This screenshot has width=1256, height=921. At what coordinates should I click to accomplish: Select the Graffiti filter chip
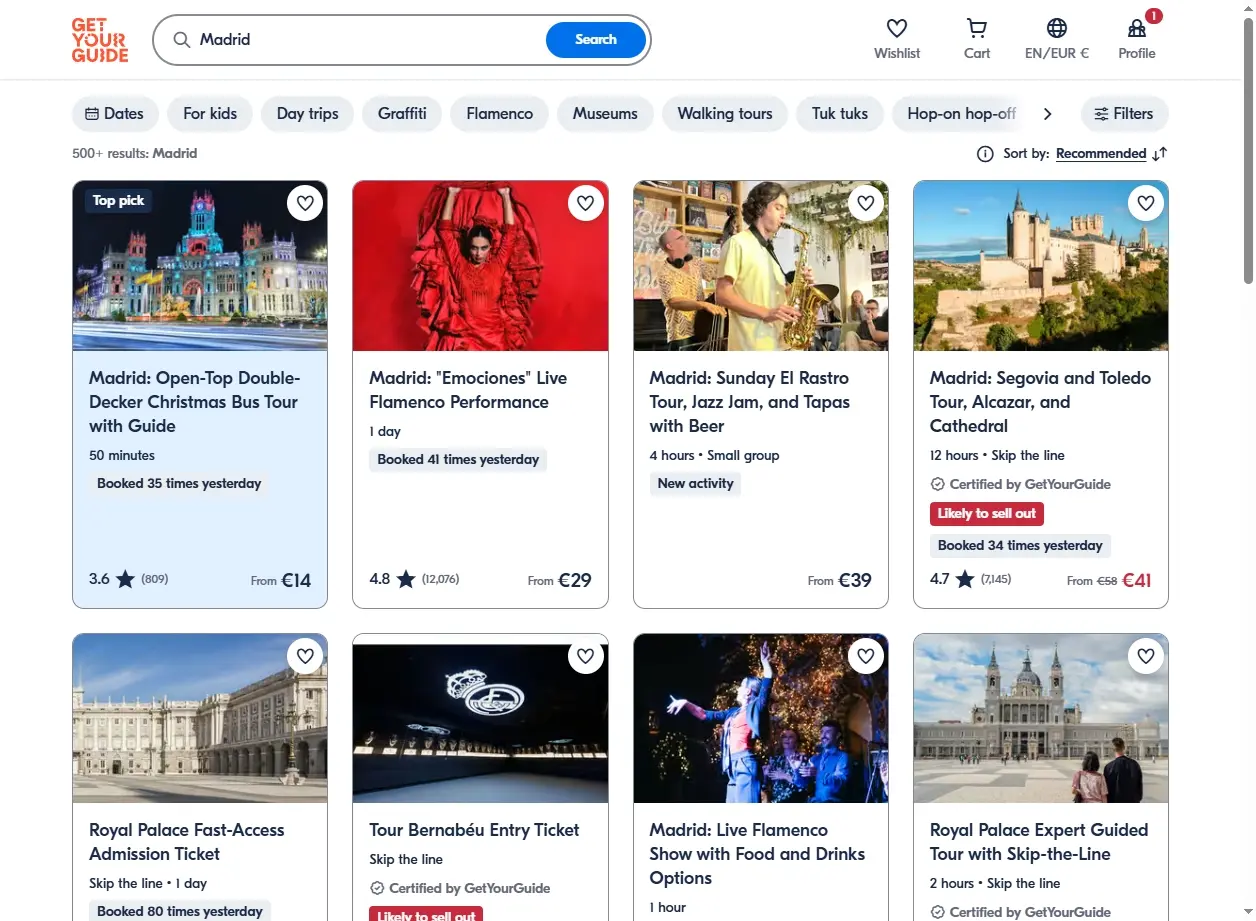pyautogui.click(x=402, y=114)
